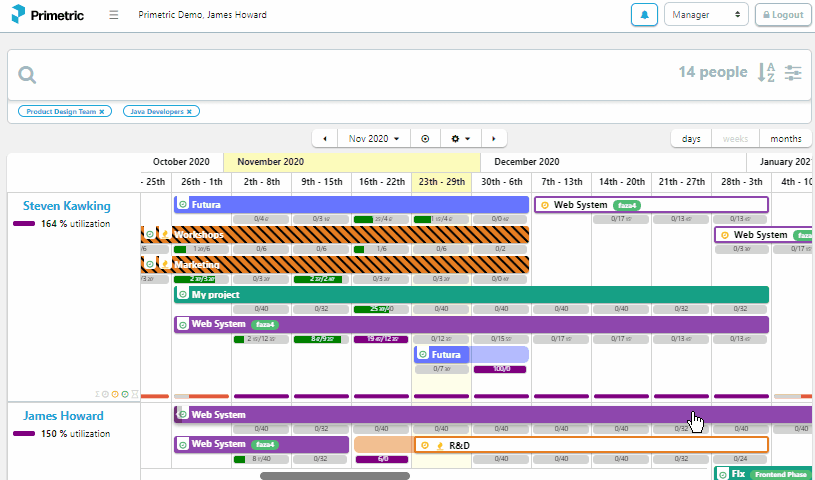
Task: Sort people alphabetically A-Z
Action: (766, 72)
